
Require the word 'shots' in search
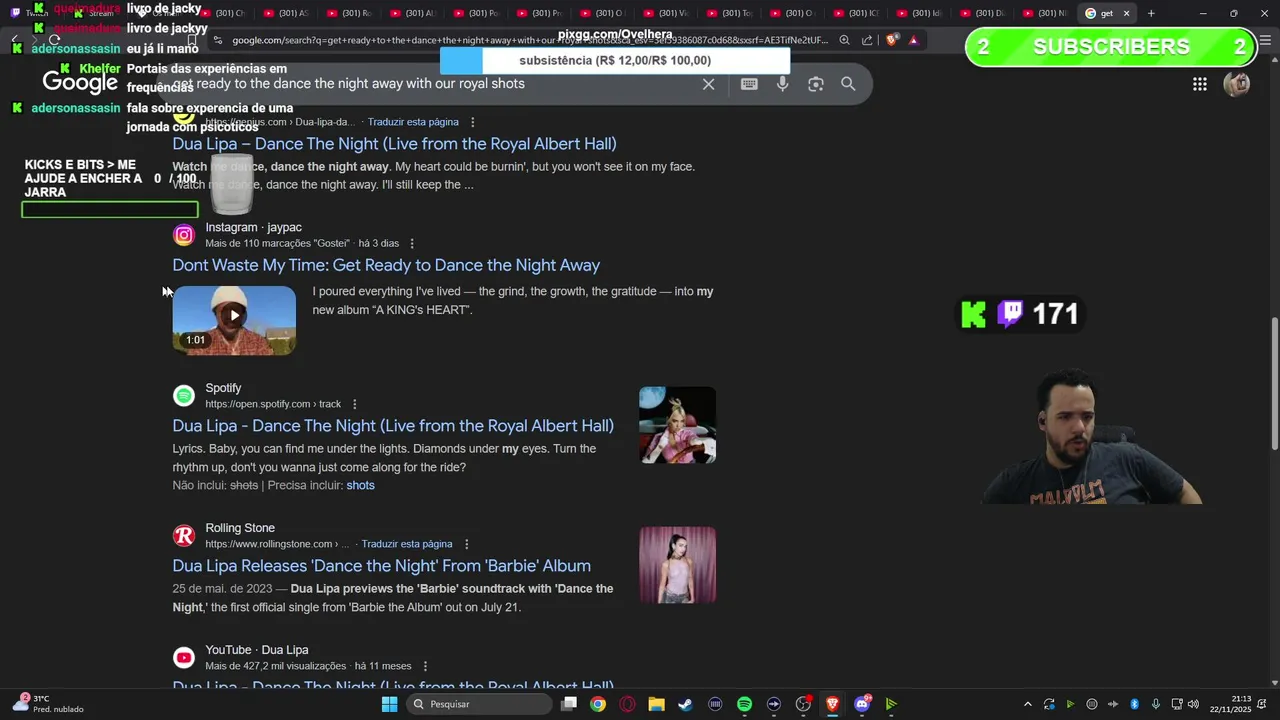(360, 485)
